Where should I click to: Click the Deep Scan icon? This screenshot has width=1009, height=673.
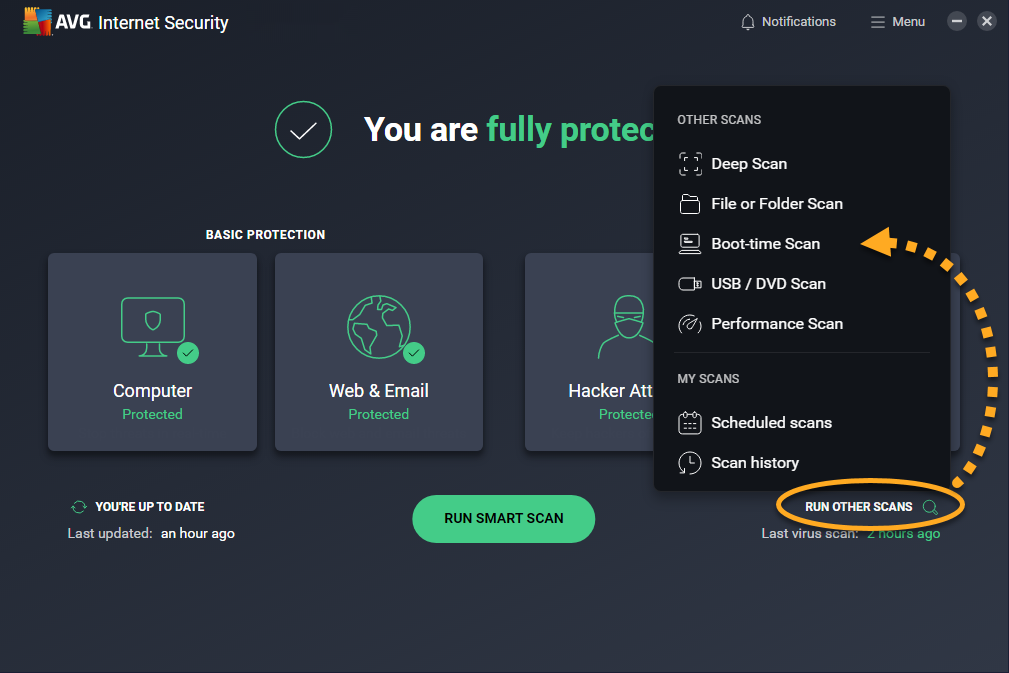[x=690, y=164]
